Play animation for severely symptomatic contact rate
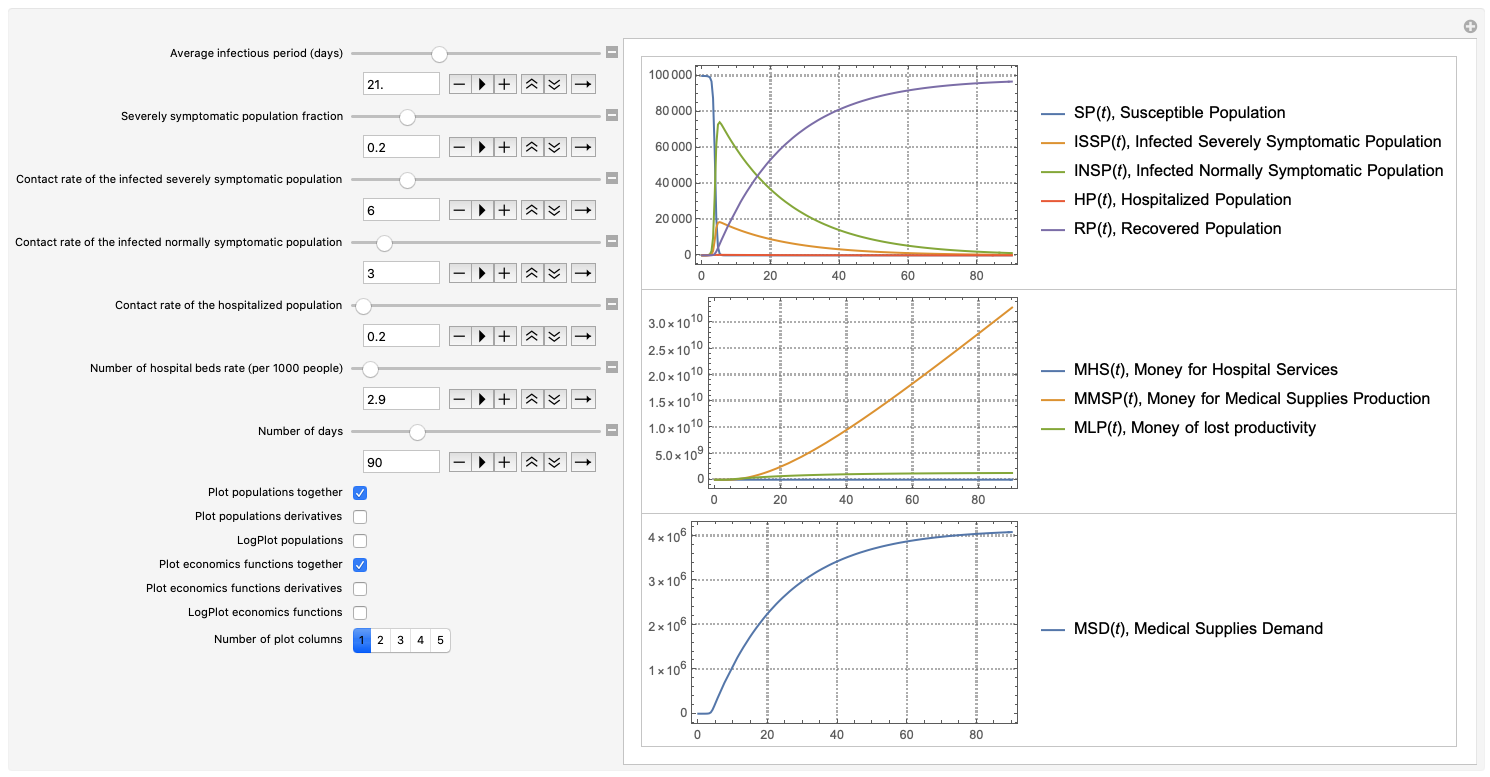1490x777 pixels. click(x=482, y=210)
